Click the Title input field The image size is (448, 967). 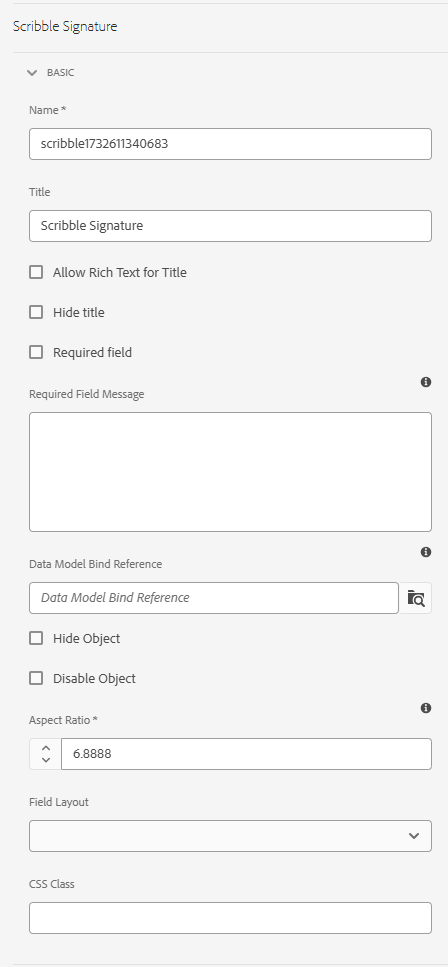point(230,226)
